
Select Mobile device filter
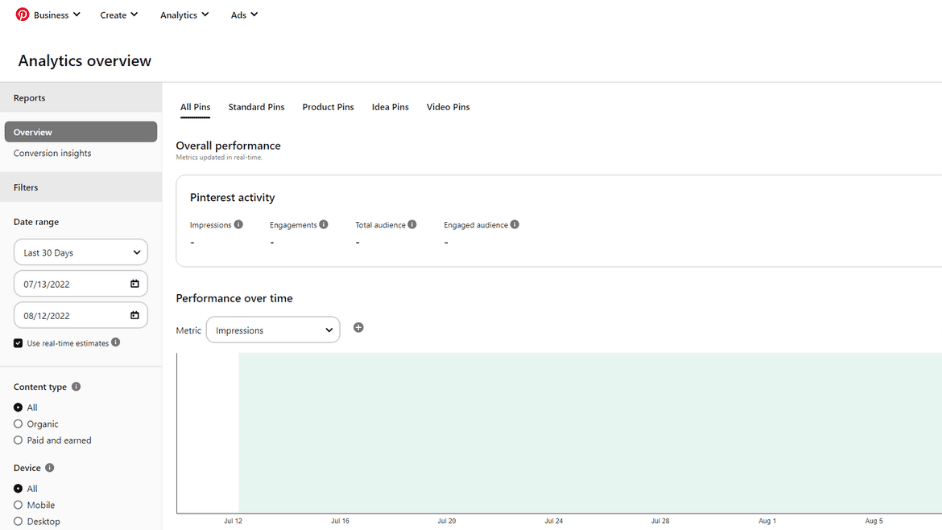pos(18,505)
